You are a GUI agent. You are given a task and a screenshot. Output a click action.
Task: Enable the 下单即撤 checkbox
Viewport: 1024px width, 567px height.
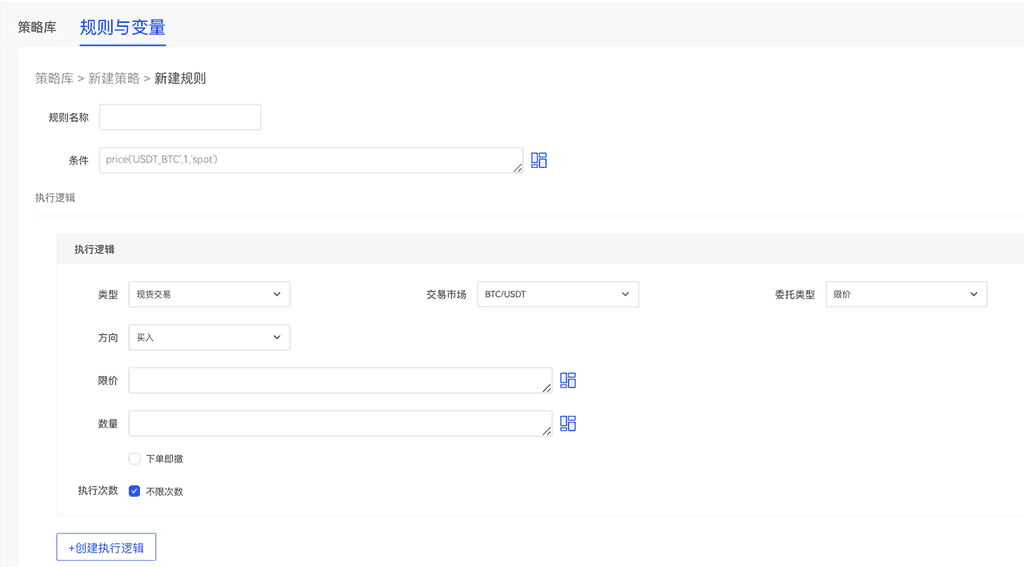point(135,459)
